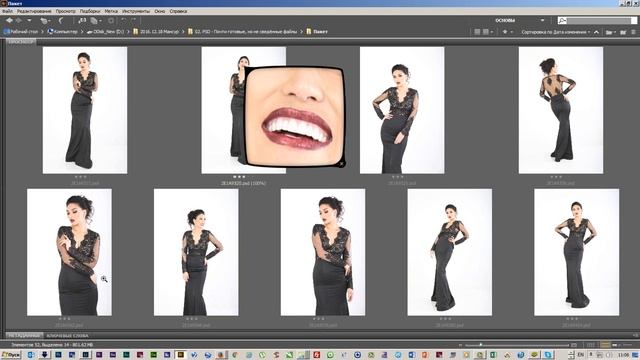Viewport: 640px width, 360px height.
Task: Close the loupe magnifier on the thumbnail
Action: click(x=341, y=164)
